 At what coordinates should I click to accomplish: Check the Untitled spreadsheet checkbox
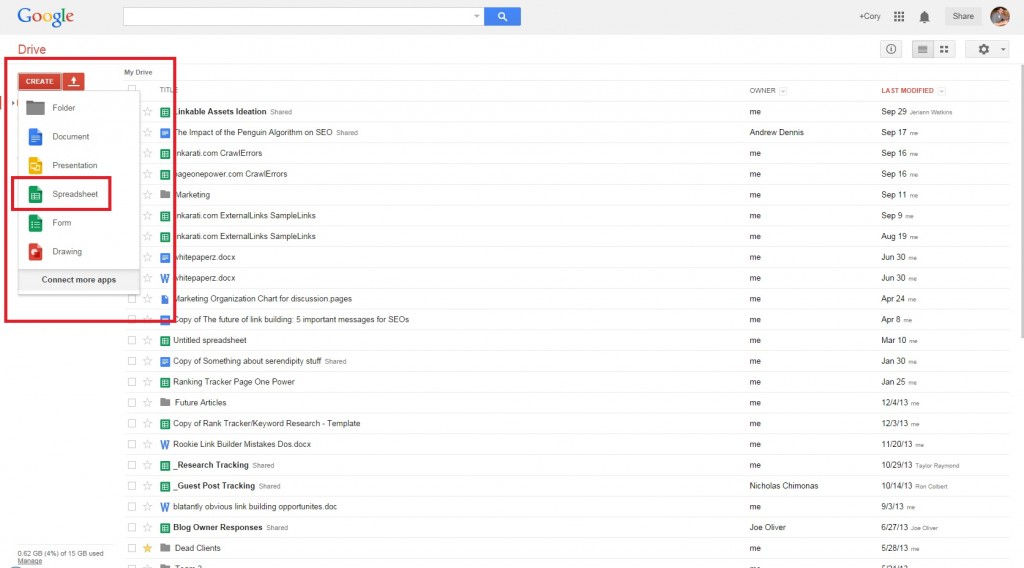132,340
